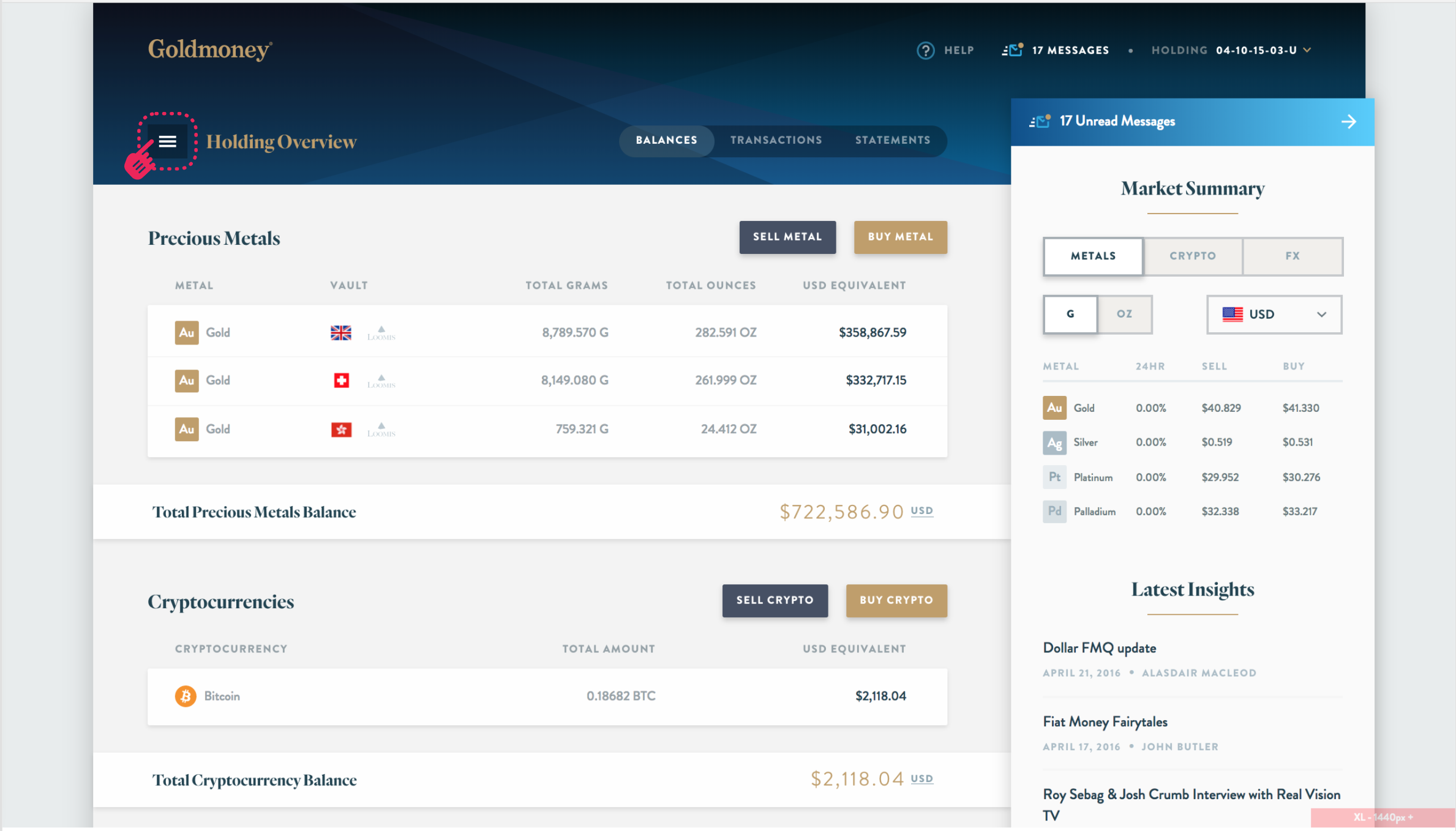
Task: Click the Pd Palladium icon in Market Summary
Action: (1054, 511)
